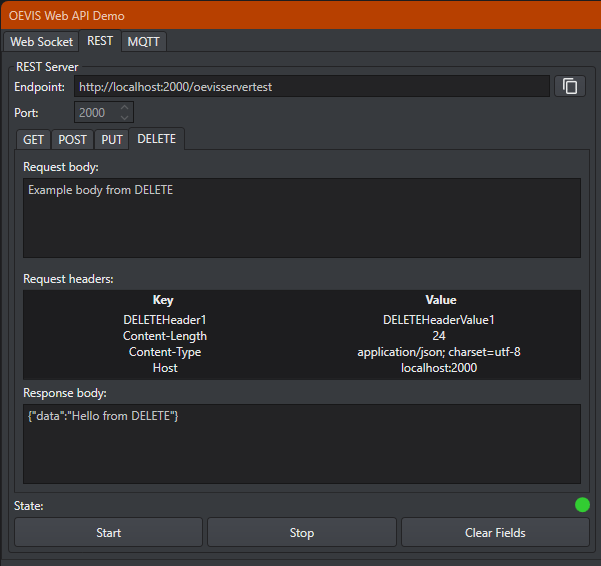
Task: Select the DELETEHeader1 key cell
Action: click(x=165, y=320)
